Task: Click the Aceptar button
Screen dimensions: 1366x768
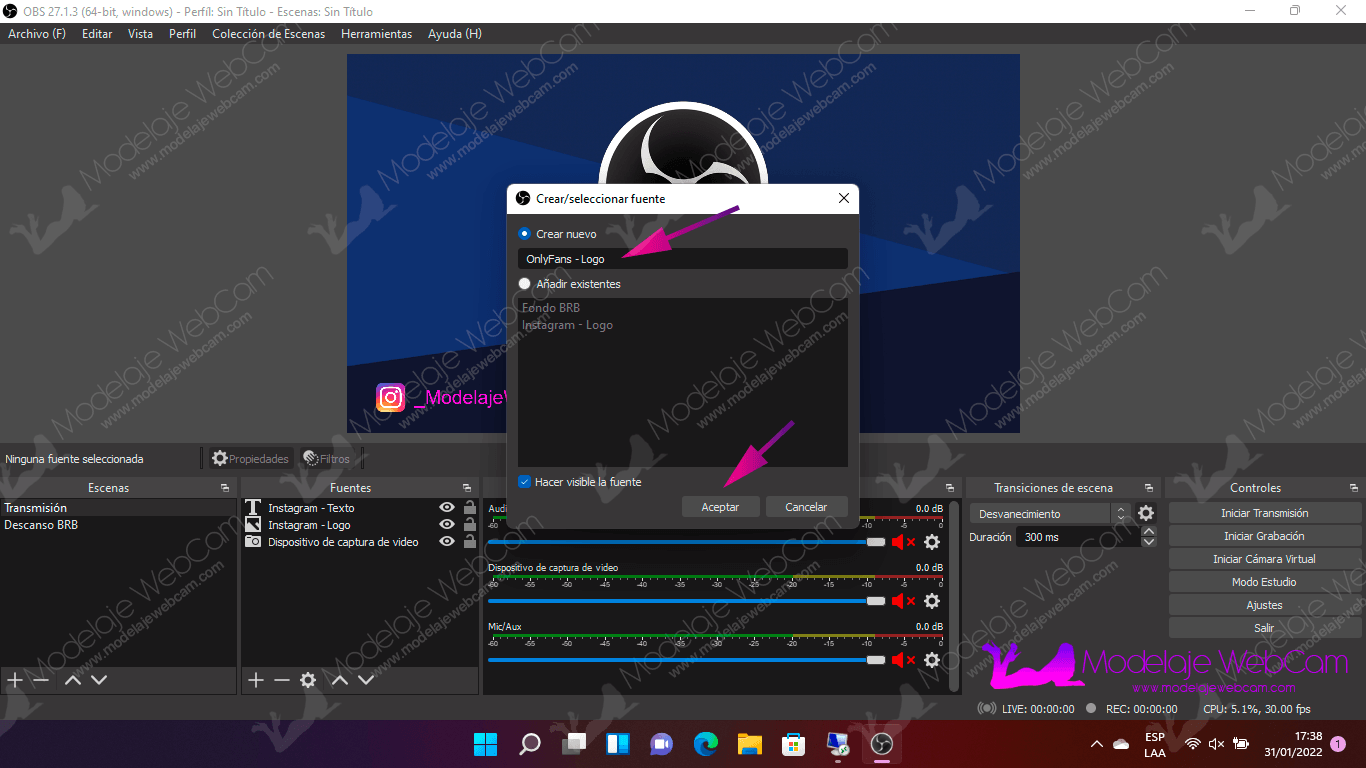Action: click(720, 507)
